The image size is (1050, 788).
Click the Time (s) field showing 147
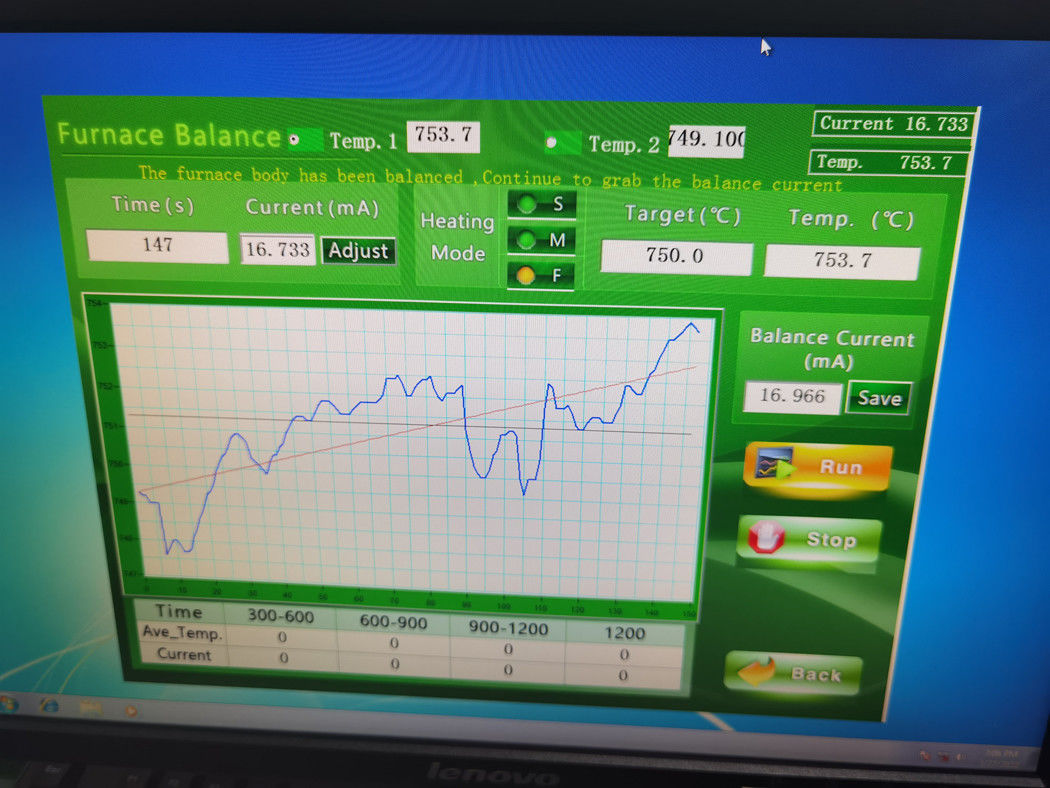click(x=157, y=246)
